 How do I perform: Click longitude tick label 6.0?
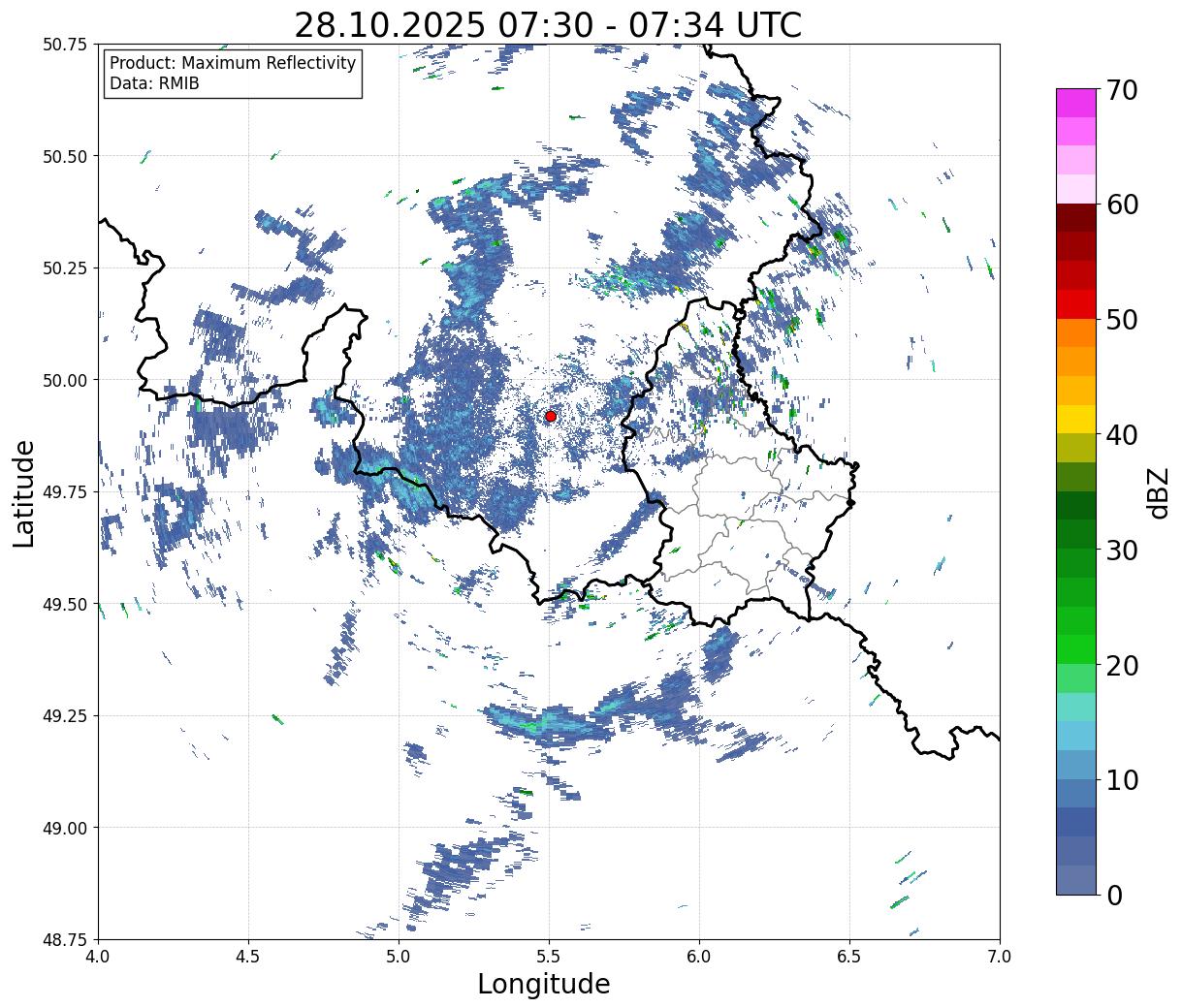(x=699, y=956)
